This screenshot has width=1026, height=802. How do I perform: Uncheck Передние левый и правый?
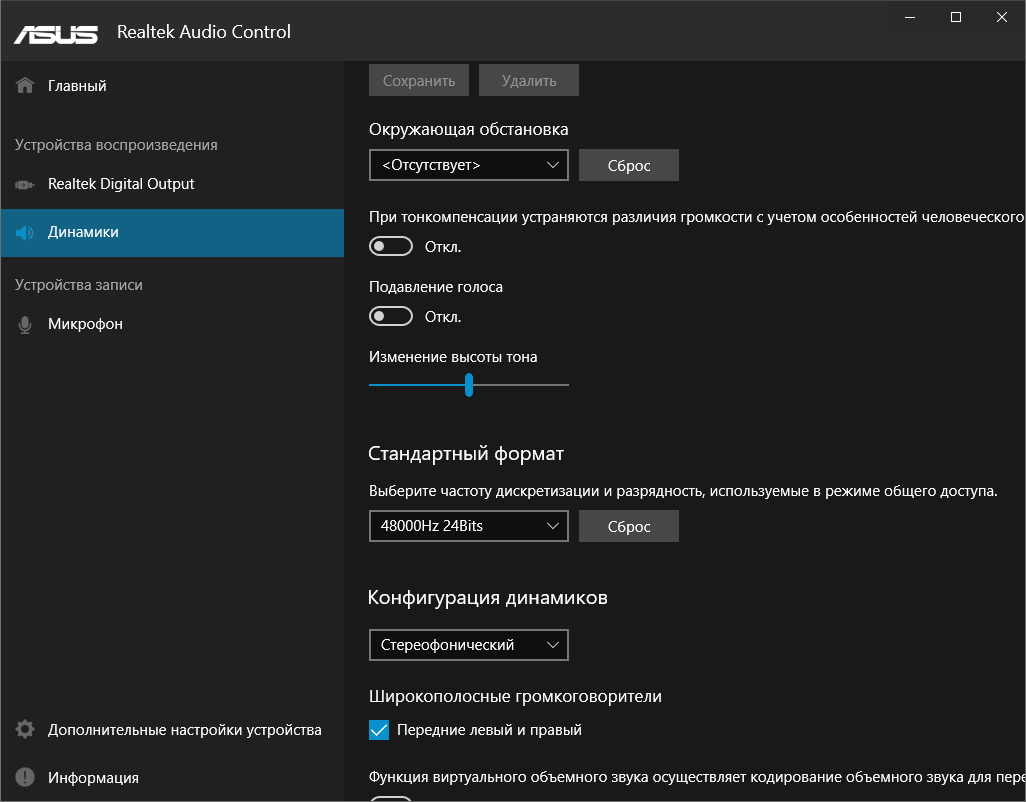378,730
